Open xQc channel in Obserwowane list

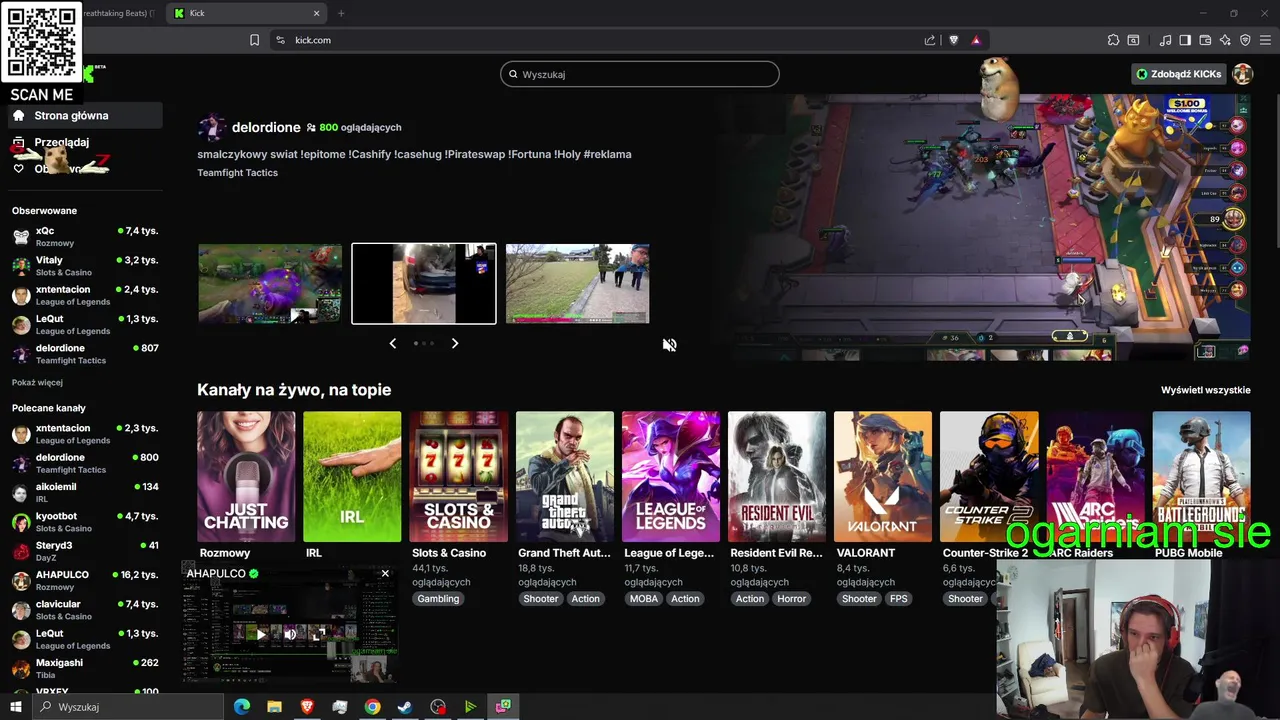coord(85,237)
